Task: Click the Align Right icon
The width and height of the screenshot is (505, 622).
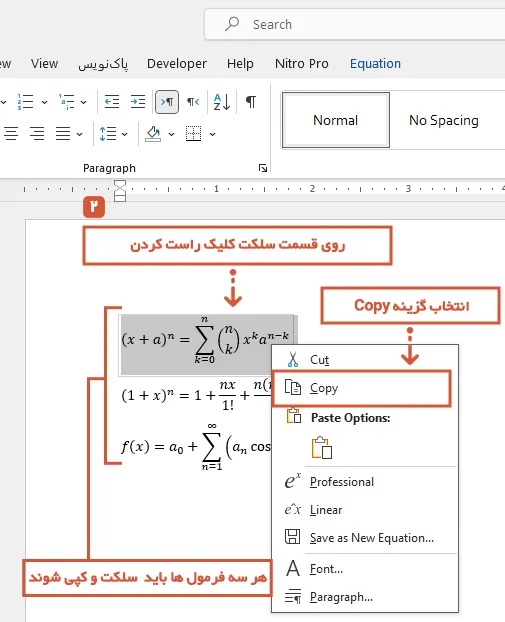Action: click(x=37, y=134)
